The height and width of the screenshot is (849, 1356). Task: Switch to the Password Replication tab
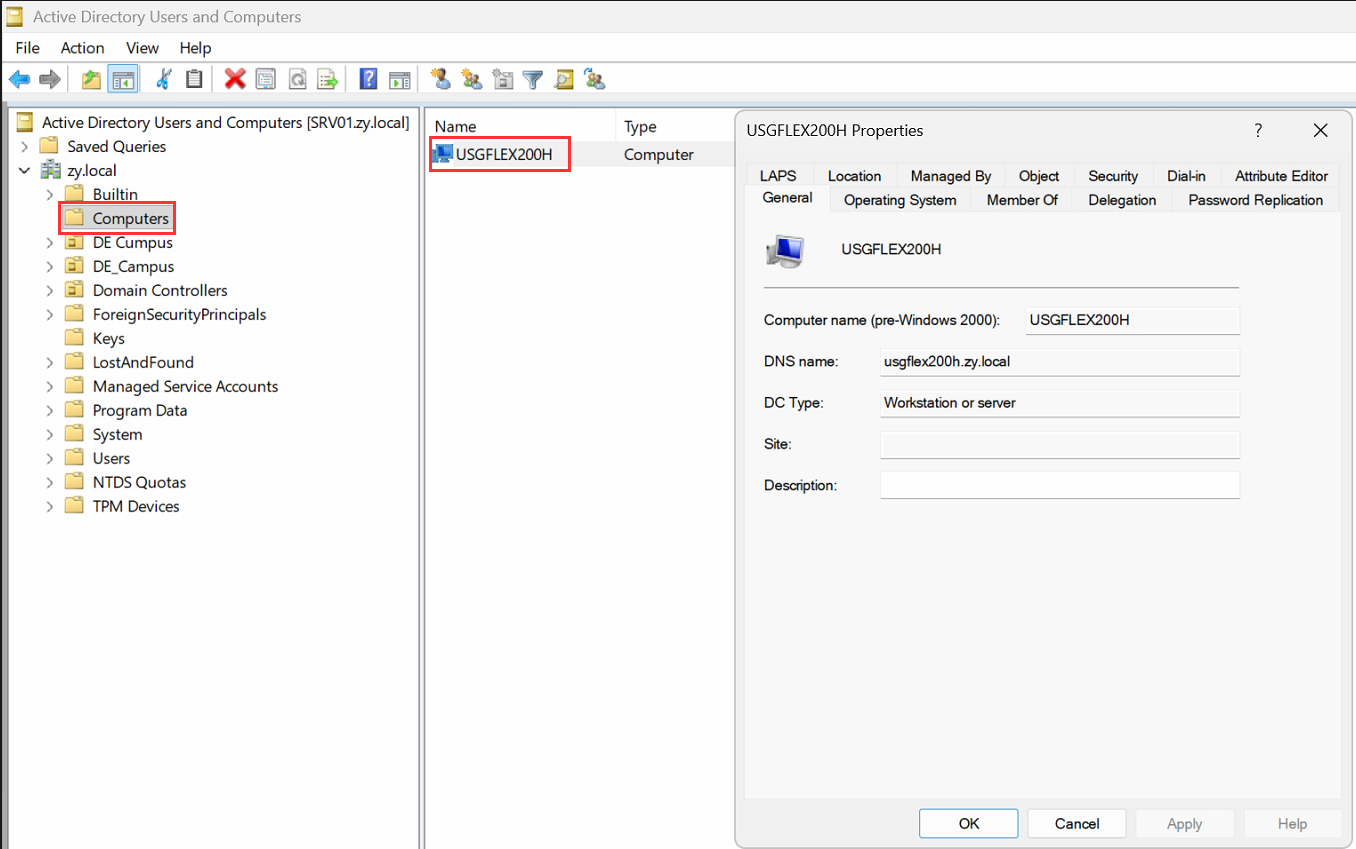coord(1255,200)
